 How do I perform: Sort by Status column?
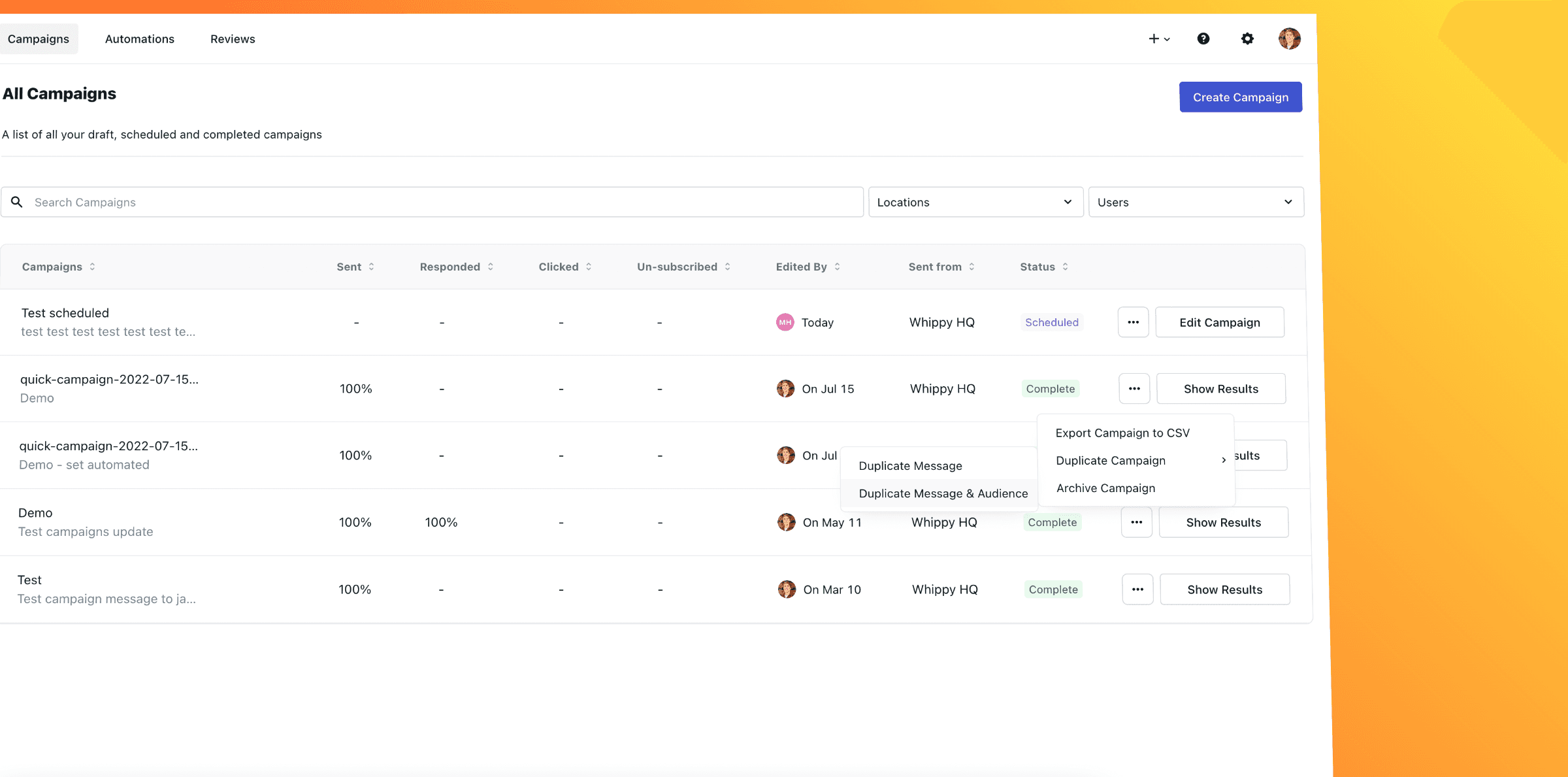tap(1043, 267)
